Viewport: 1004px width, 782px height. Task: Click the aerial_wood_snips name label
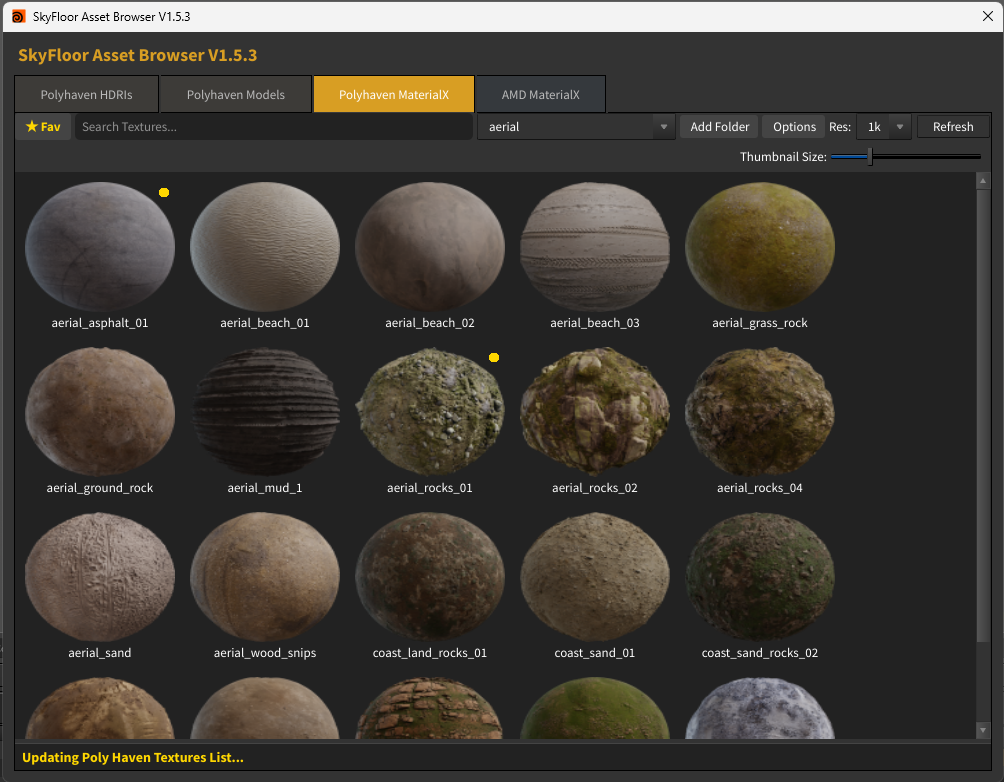(x=265, y=653)
